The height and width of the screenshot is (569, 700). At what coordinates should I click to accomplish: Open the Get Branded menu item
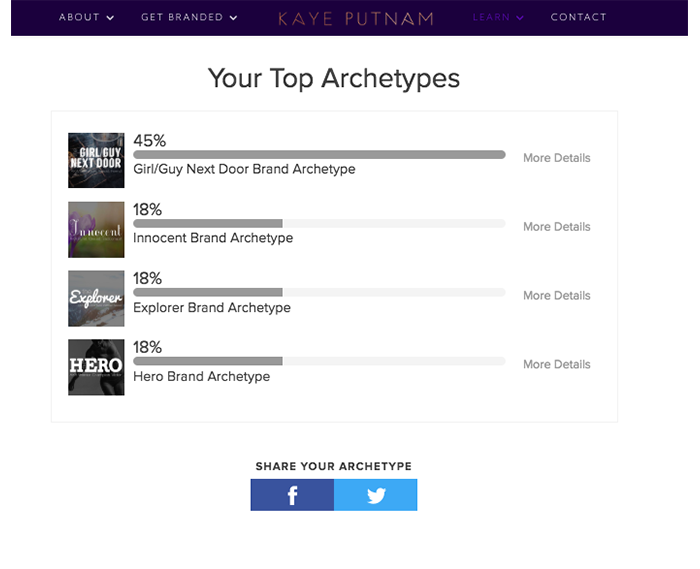click(182, 17)
